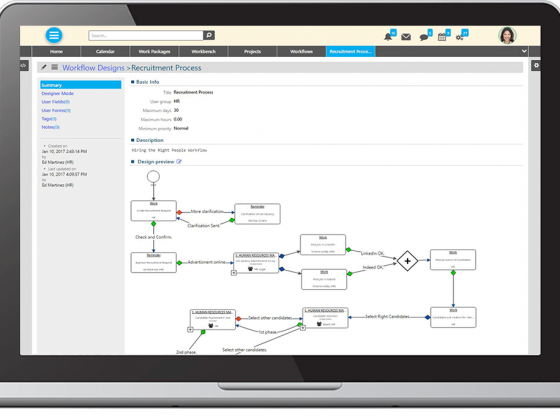Select the Post job in LinkedIn node
560x420 pixels.
pyautogui.click(x=323, y=245)
